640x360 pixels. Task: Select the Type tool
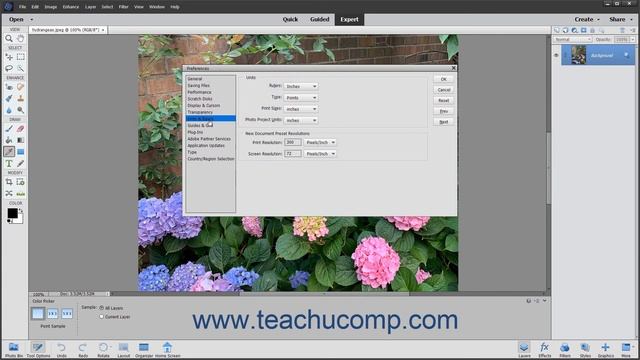9,164
